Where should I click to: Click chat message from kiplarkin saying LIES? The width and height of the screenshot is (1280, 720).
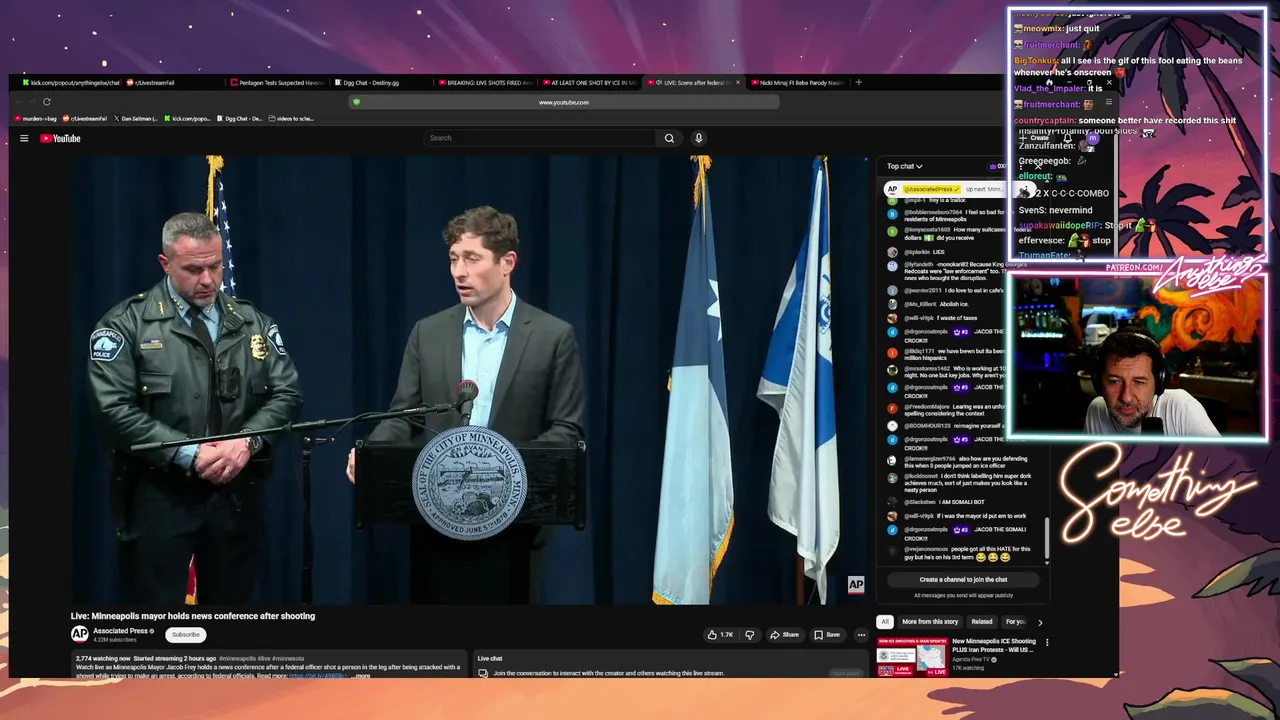924,253
